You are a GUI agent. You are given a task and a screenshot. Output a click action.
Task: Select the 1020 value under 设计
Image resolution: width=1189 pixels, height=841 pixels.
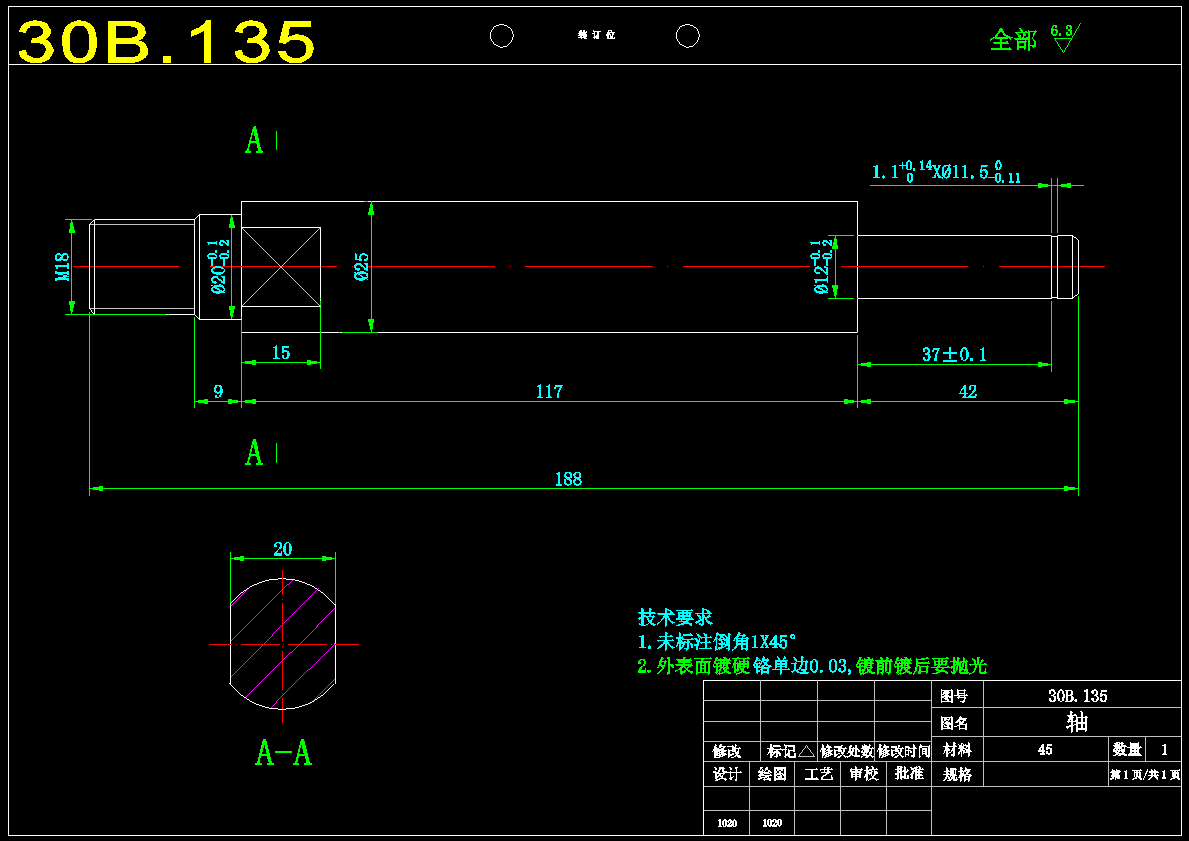click(726, 824)
